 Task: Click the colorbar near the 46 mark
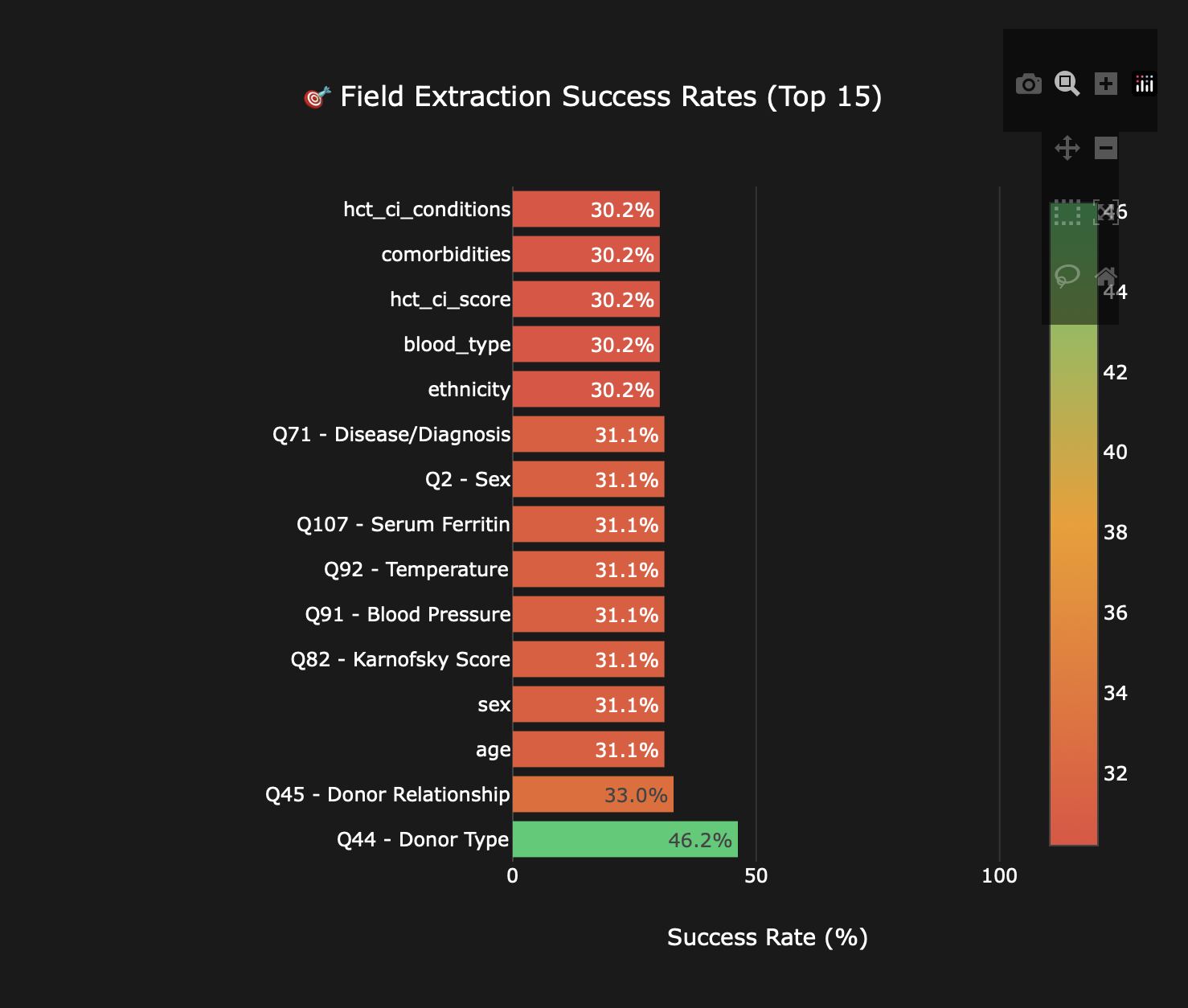(1073, 213)
